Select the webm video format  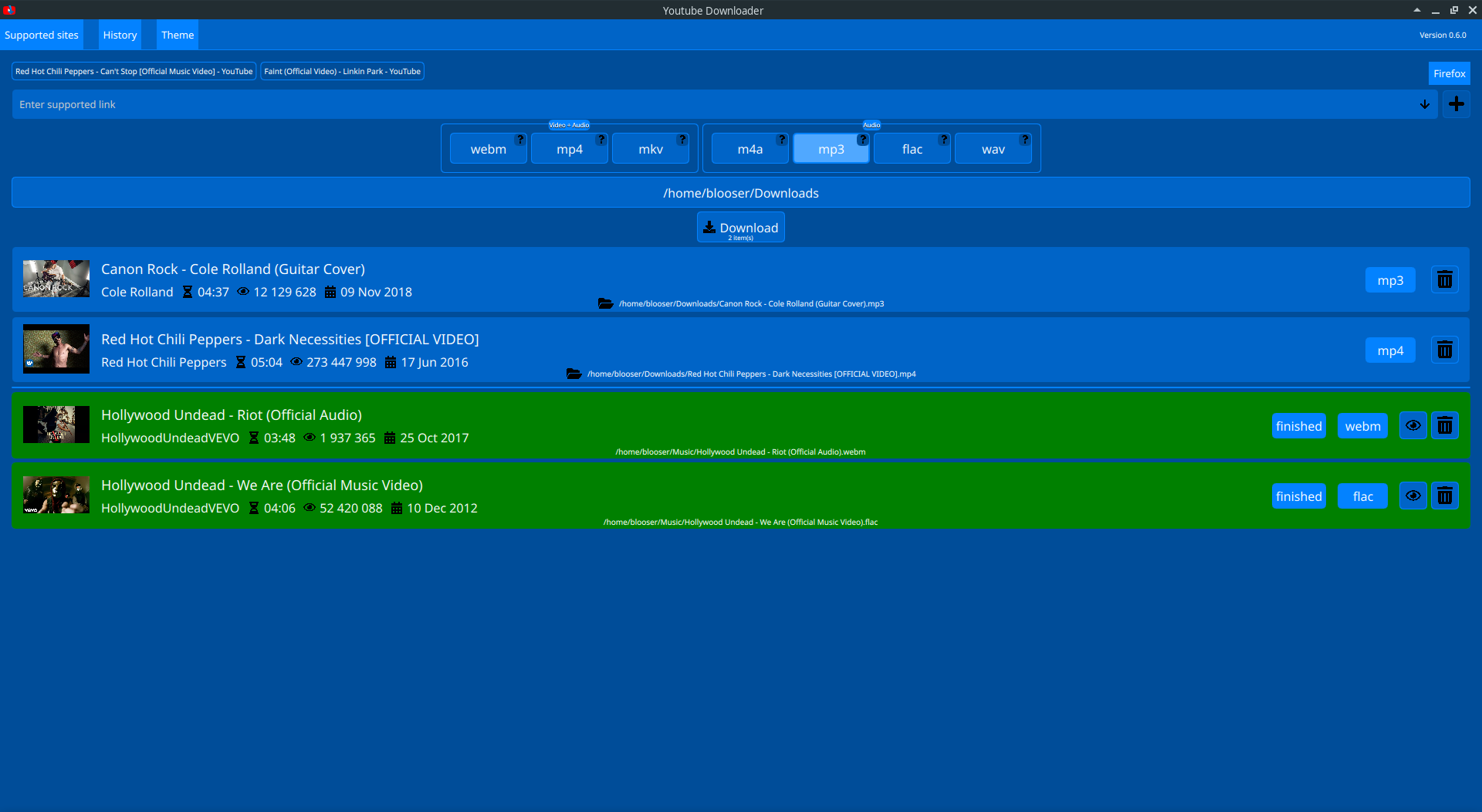pyautogui.click(x=488, y=149)
